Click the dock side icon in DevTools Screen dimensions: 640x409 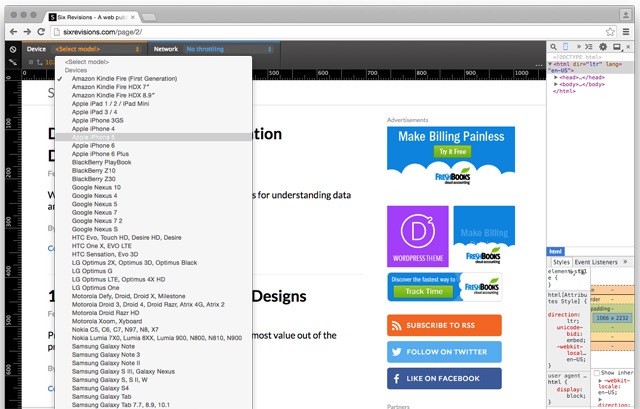point(617,47)
